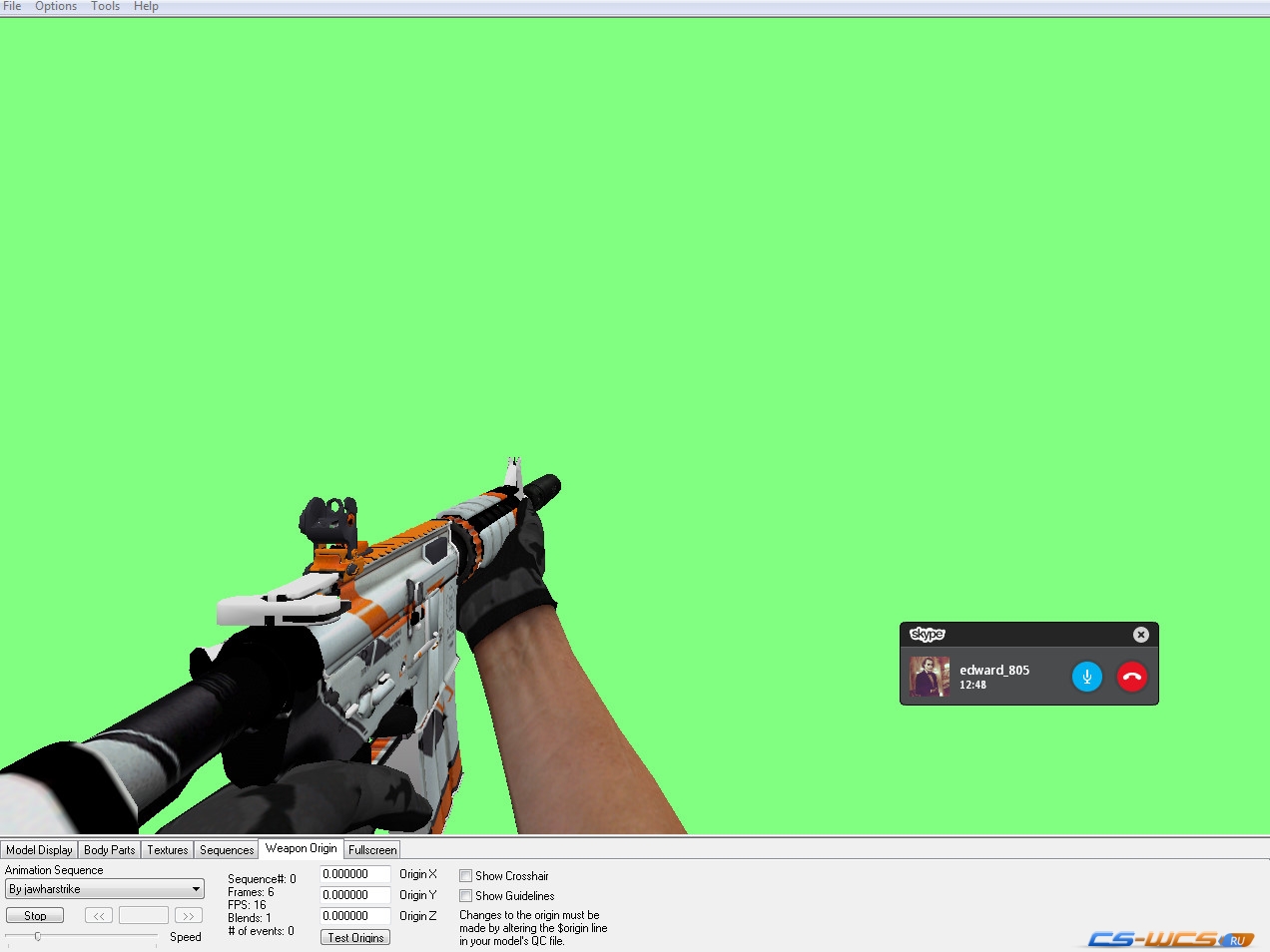The width and height of the screenshot is (1270, 952).
Task: Switch to the Model Display tab
Action: (x=39, y=850)
